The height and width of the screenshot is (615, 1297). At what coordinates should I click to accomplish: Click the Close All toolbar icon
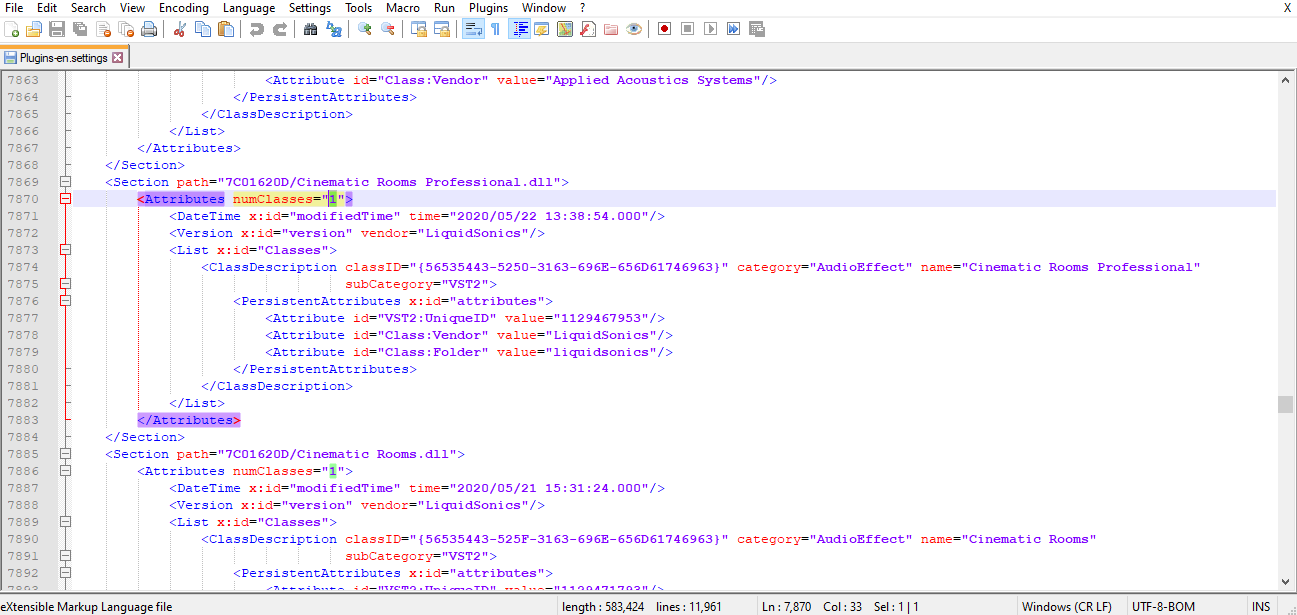point(126,29)
